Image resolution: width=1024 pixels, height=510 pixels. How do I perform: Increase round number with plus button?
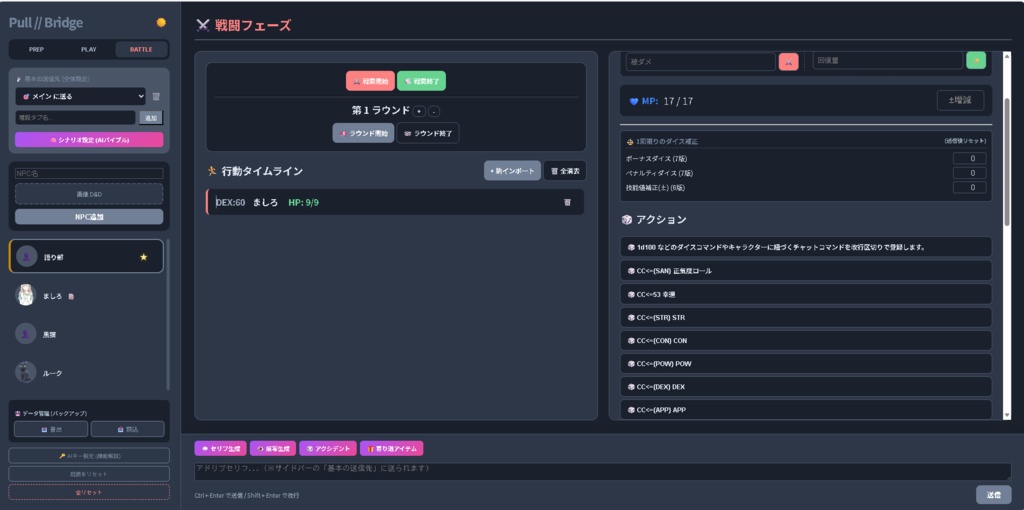[419, 112]
